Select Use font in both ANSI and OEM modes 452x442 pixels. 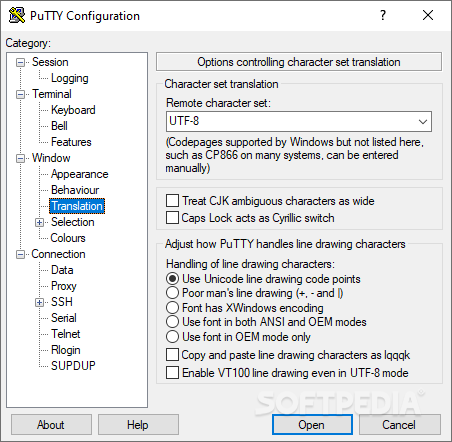coord(172,322)
